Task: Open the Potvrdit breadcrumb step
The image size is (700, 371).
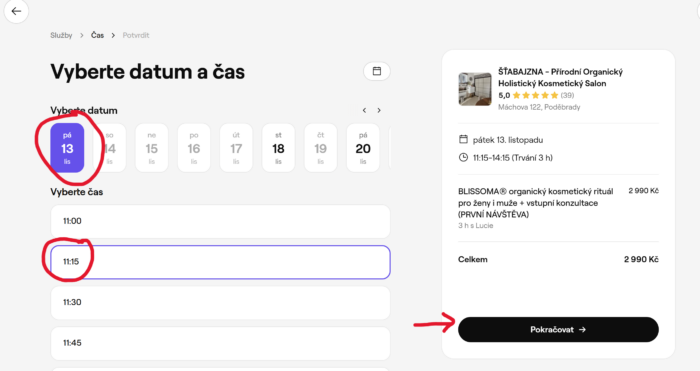Action: pos(136,35)
